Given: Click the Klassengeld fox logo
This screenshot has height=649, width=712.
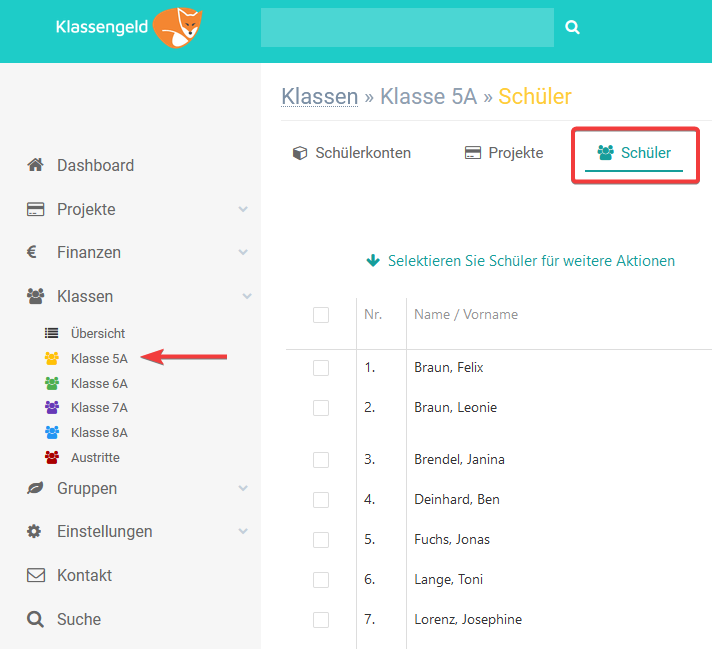Looking at the screenshot, I should tap(176, 27).
